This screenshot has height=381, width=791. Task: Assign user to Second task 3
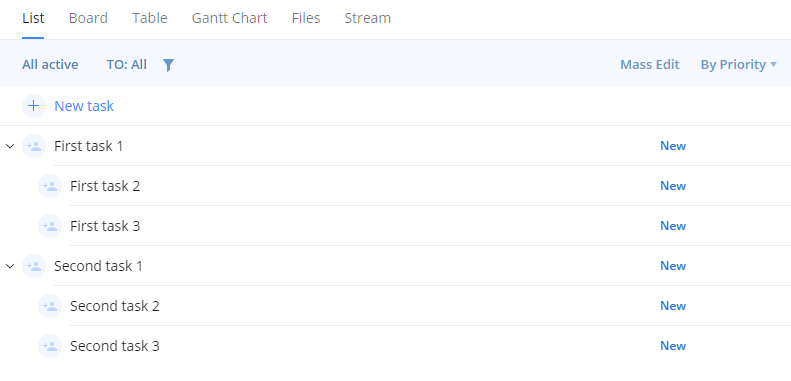tap(50, 346)
